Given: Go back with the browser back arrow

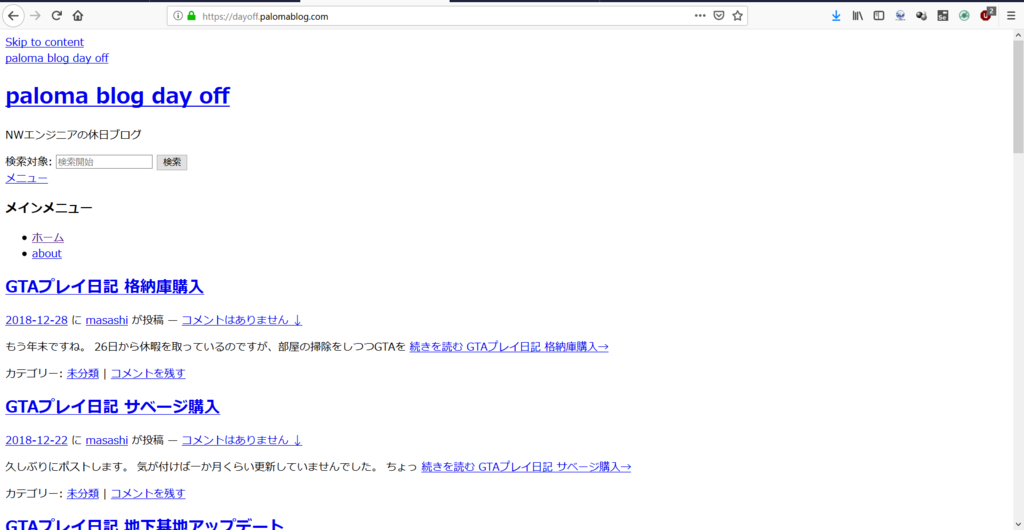Looking at the screenshot, I should coord(13,16).
